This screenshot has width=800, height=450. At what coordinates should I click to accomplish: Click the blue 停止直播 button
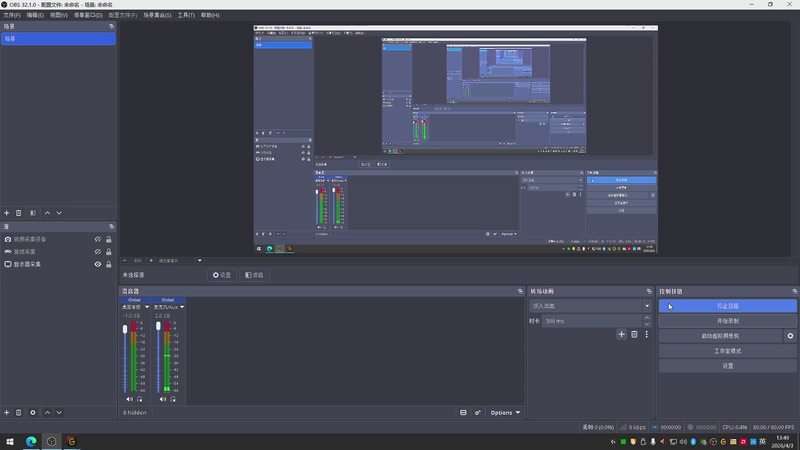pyautogui.click(x=728, y=306)
